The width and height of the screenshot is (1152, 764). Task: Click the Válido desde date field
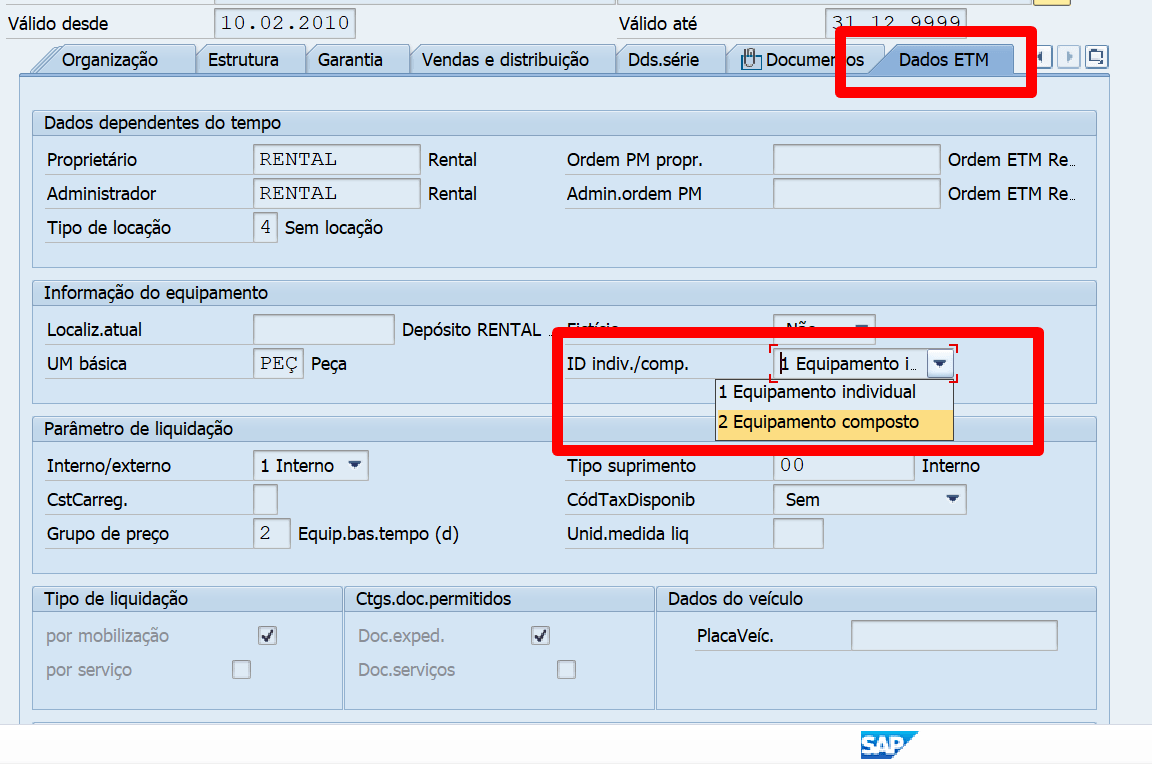point(283,22)
